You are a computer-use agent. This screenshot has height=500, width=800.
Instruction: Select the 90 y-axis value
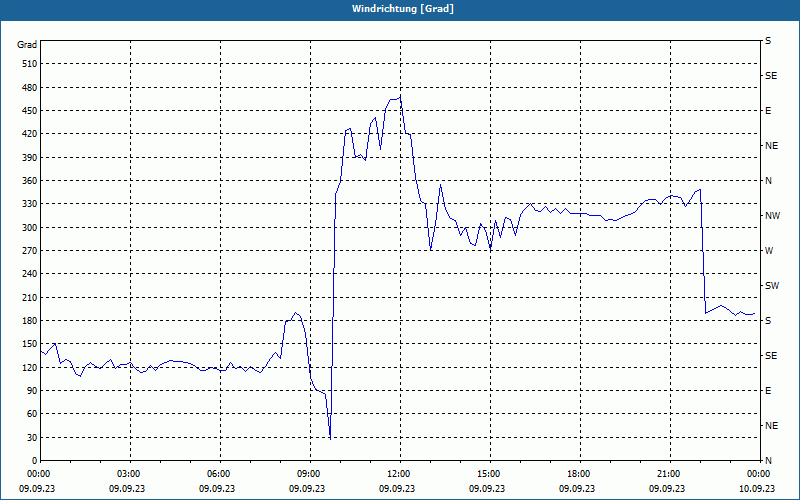click(x=32, y=391)
